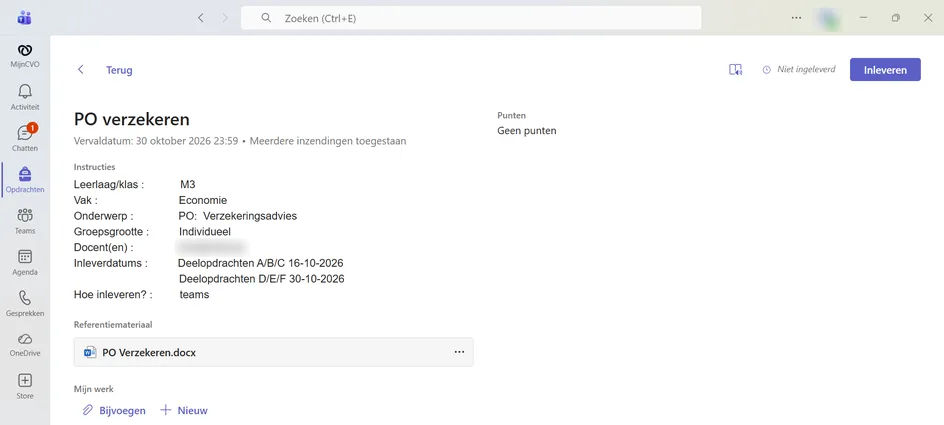This screenshot has width=944, height=425.
Task: Click Deelopdrachten A/B/C 16-10-2026
Action: pos(261,263)
